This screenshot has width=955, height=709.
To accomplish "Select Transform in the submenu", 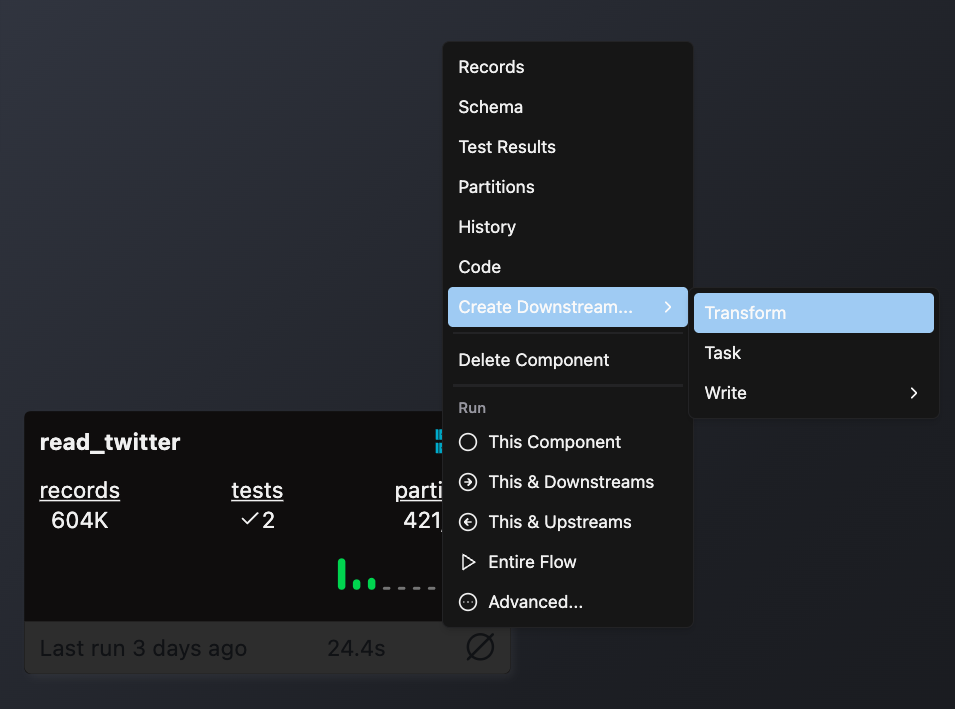I will (x=814, y=313).
